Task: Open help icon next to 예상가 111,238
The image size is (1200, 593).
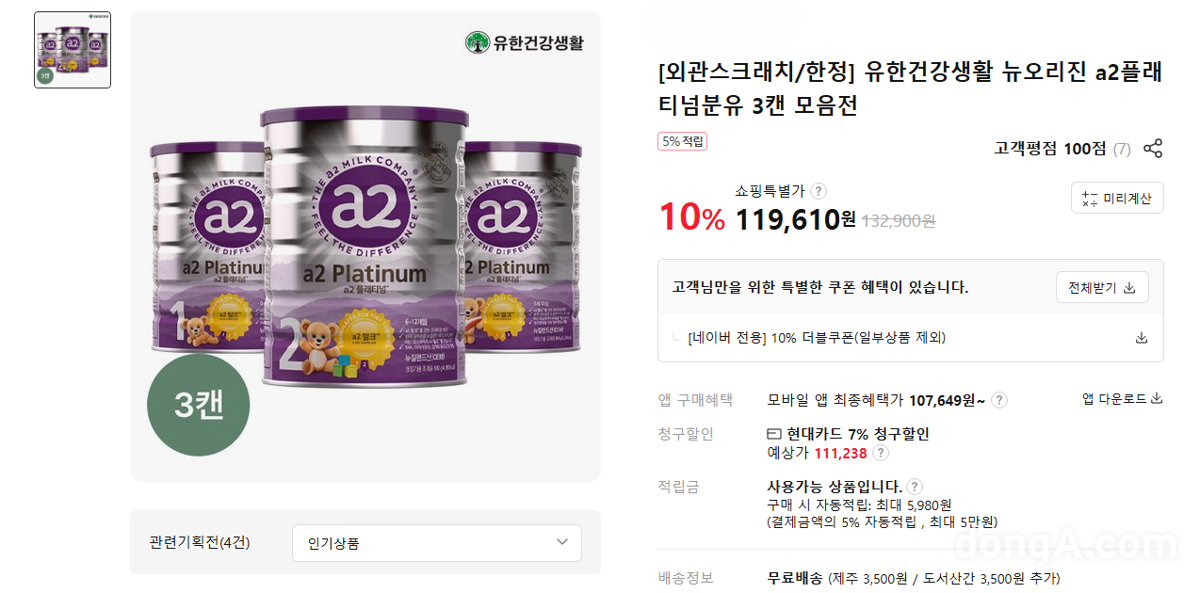Action: (880, 453)
